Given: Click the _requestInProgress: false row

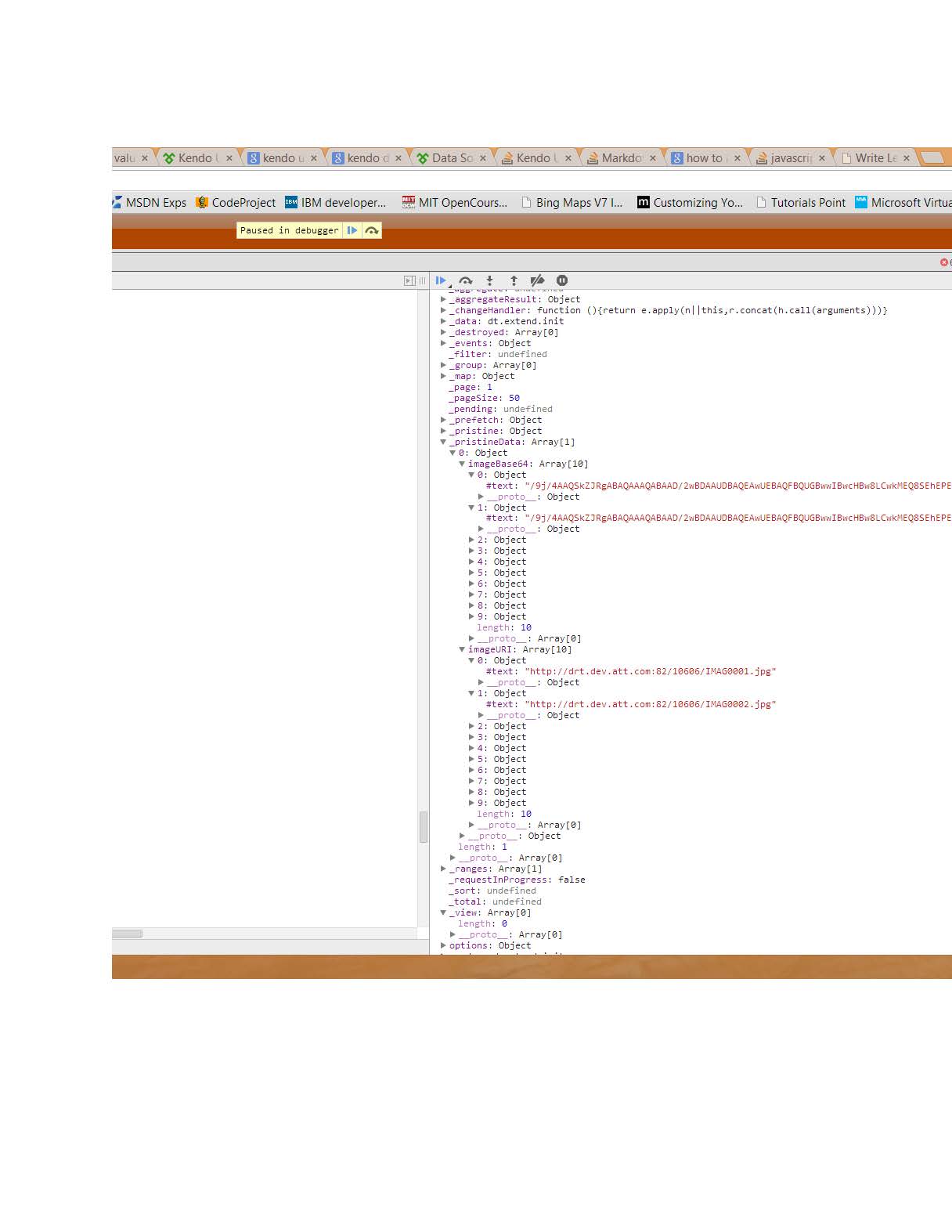Looking at the screenshot, I should click(x=517, y=880).
